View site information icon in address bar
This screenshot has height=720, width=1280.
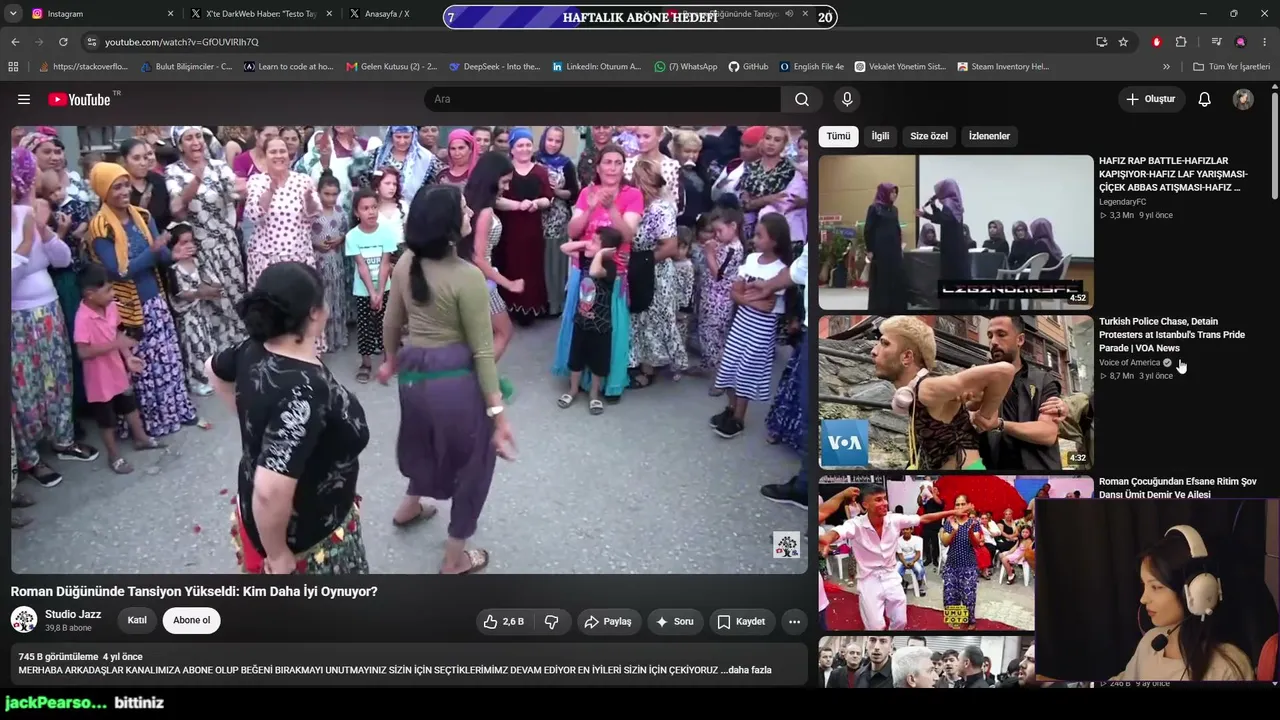(x=92, y=42)
